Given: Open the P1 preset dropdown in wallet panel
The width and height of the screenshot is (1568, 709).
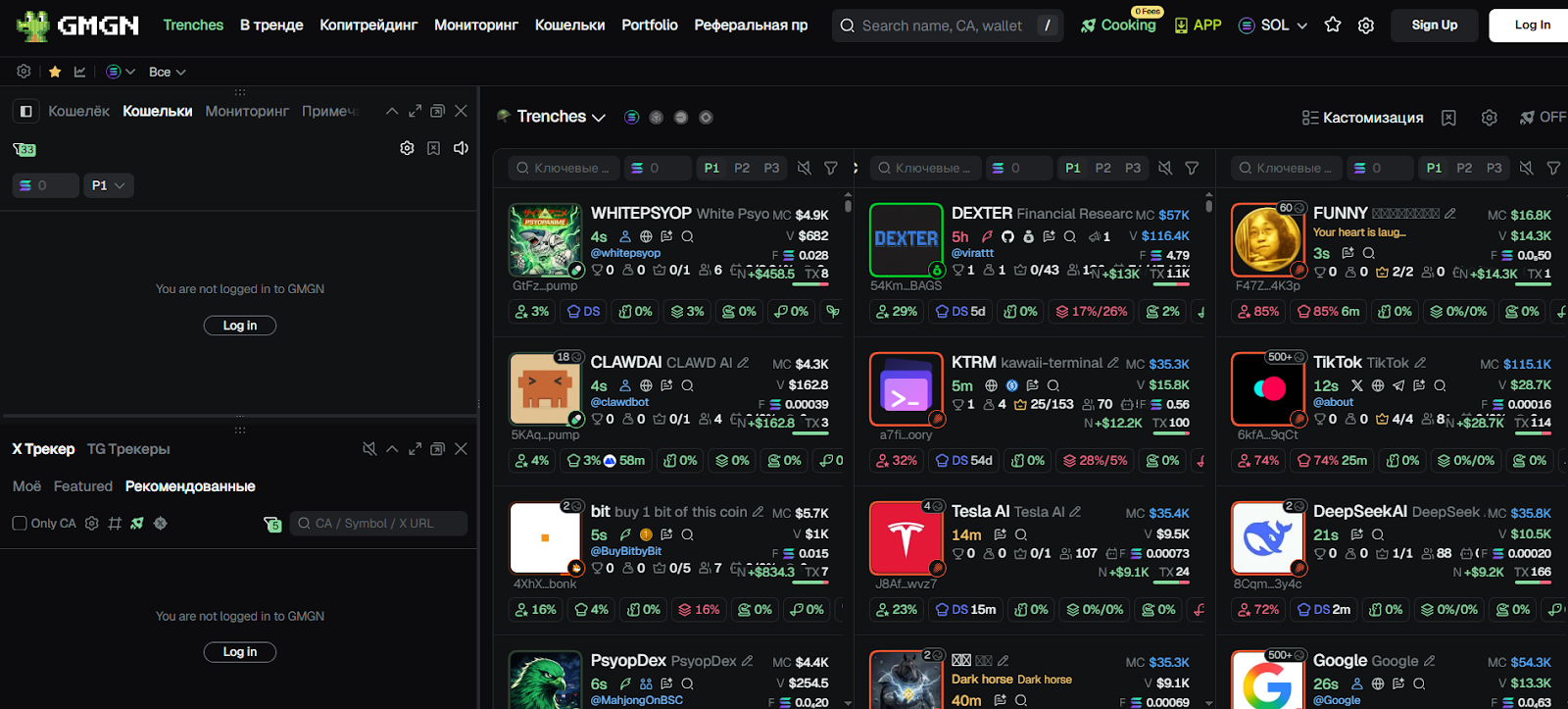Looking at the screenshot, I should pyautogui.click(x=108, y=185).
